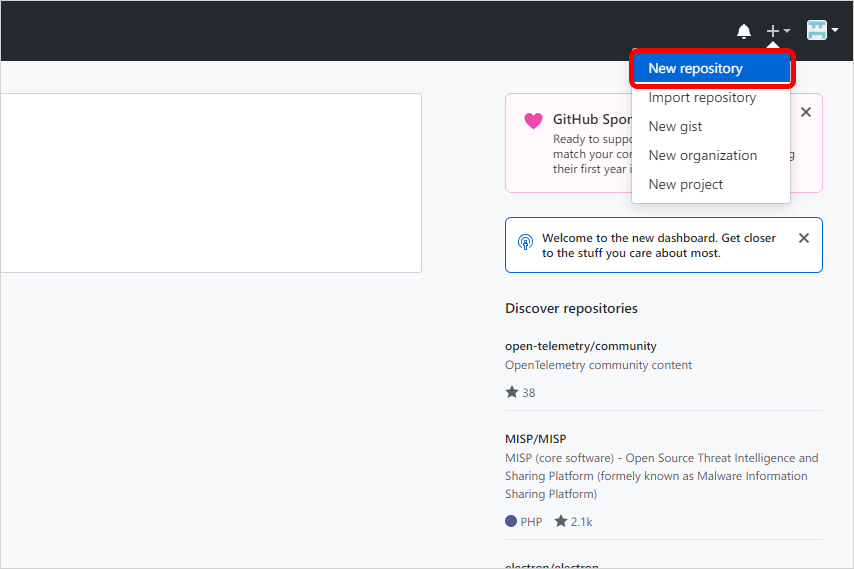
Task: Select New gist menu entry
Action: click(711, 126)
